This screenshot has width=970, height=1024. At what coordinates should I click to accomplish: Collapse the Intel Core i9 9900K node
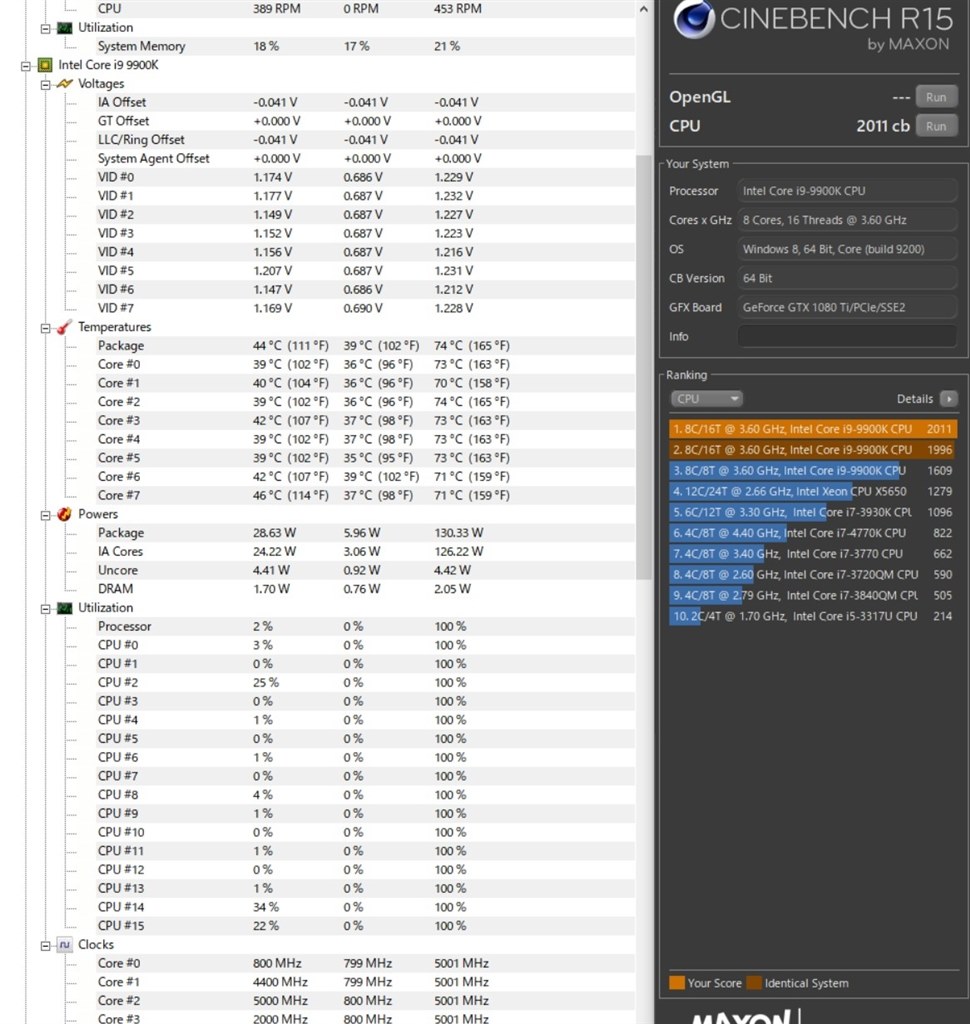25,66
